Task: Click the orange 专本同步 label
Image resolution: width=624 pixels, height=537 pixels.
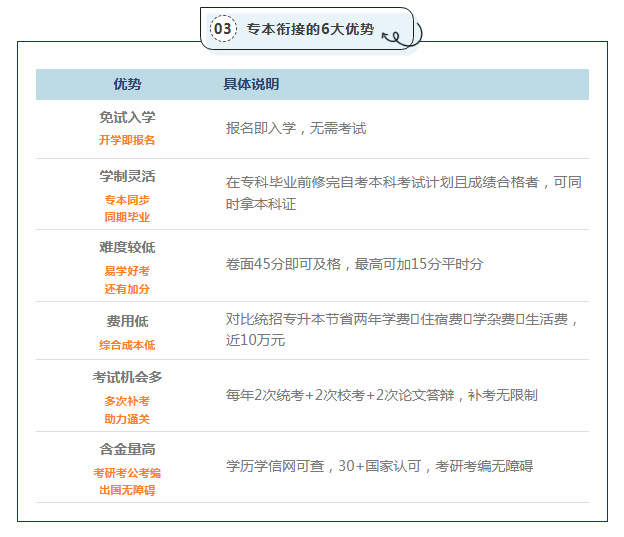Action: tap(127, 199)
